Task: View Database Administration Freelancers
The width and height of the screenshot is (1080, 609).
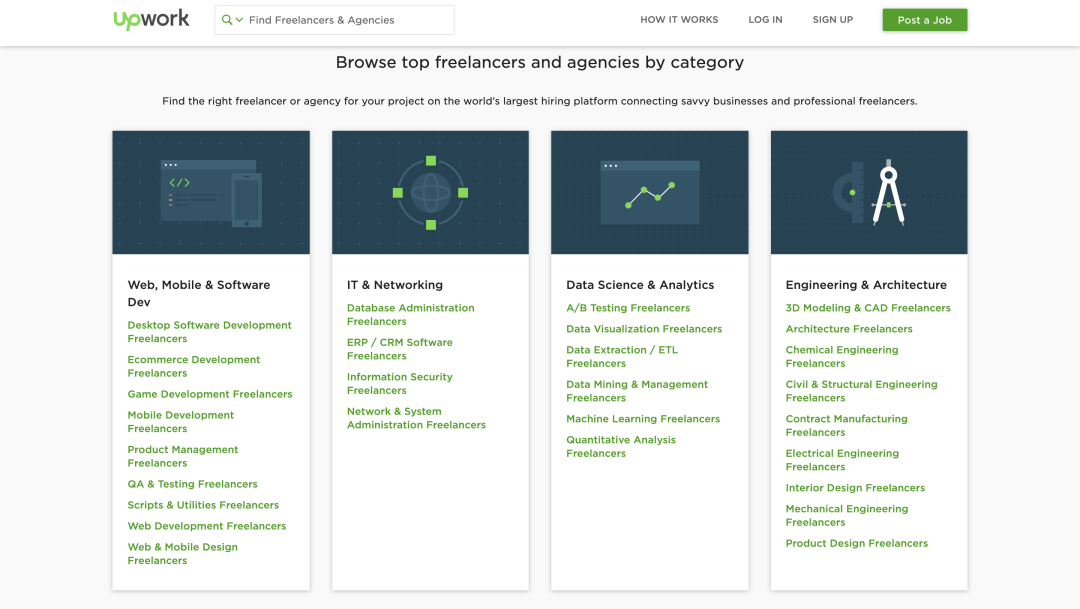Action: pos(411,315)
